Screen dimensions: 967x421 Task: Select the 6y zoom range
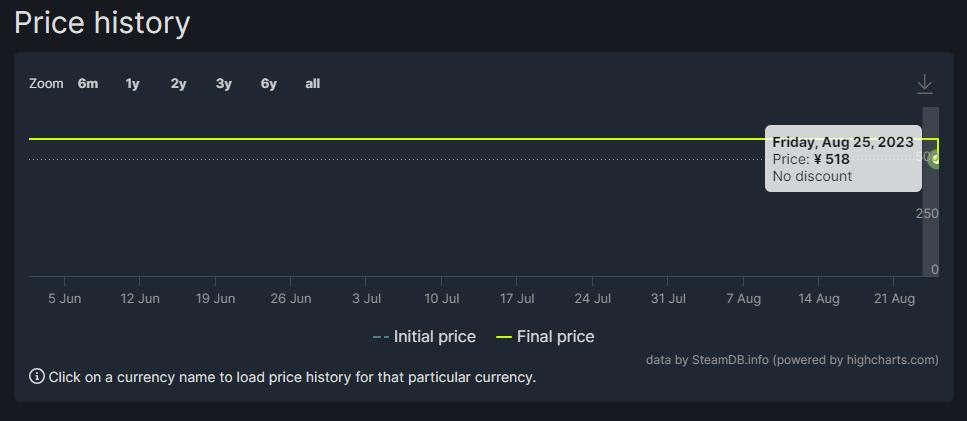268,84
